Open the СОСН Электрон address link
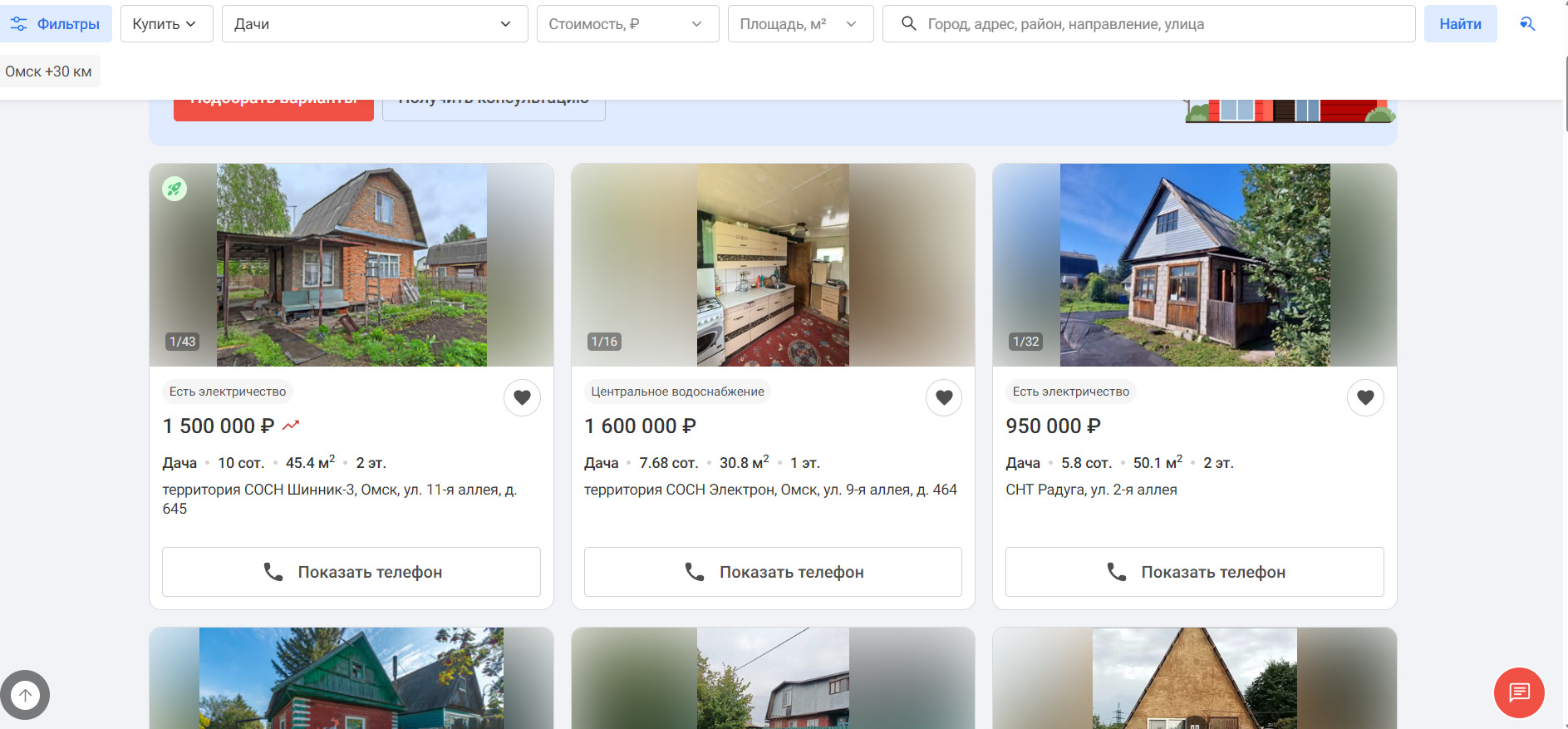The width and height of the screenshot is (1568, 729). 770,490
